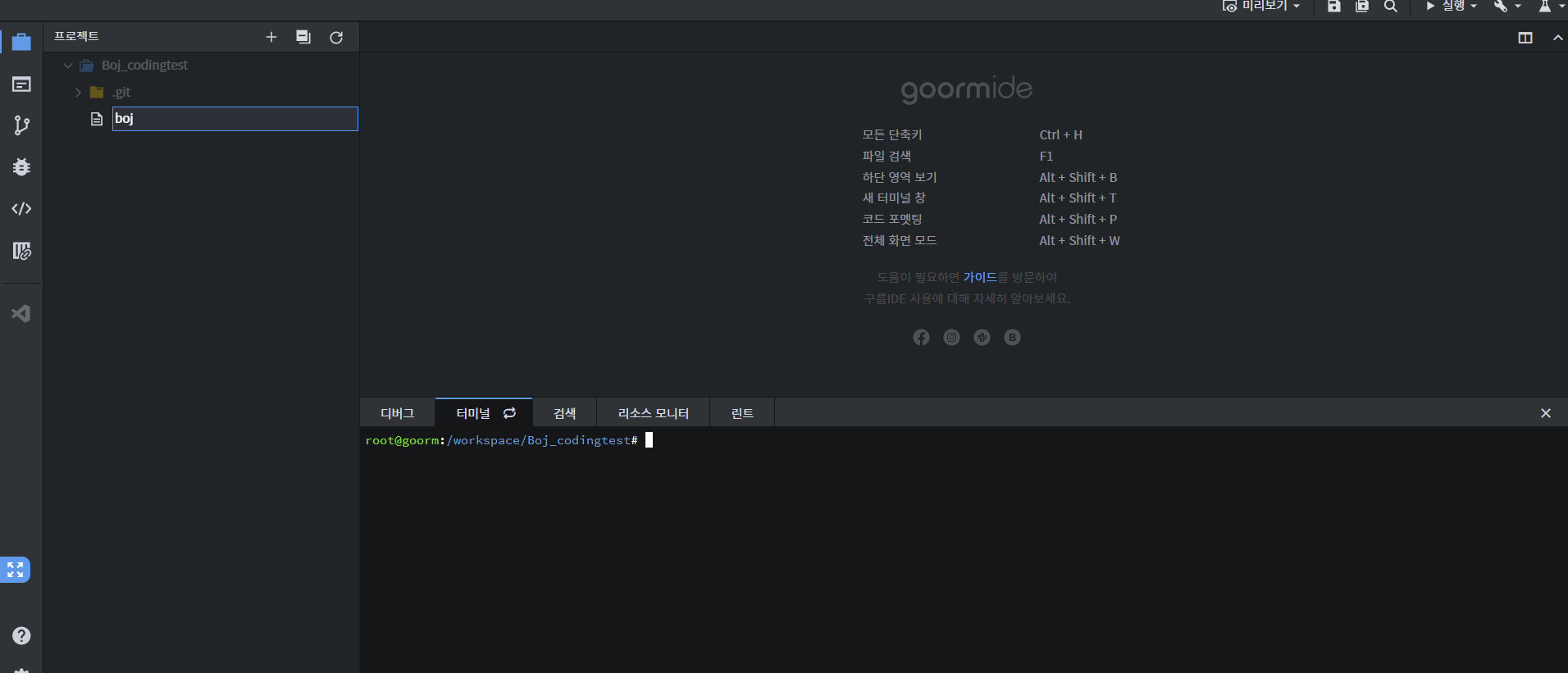The width and height of the screenshot is (1568, 673).
Task: Refresh the project file tree
Action: [336, 37]
